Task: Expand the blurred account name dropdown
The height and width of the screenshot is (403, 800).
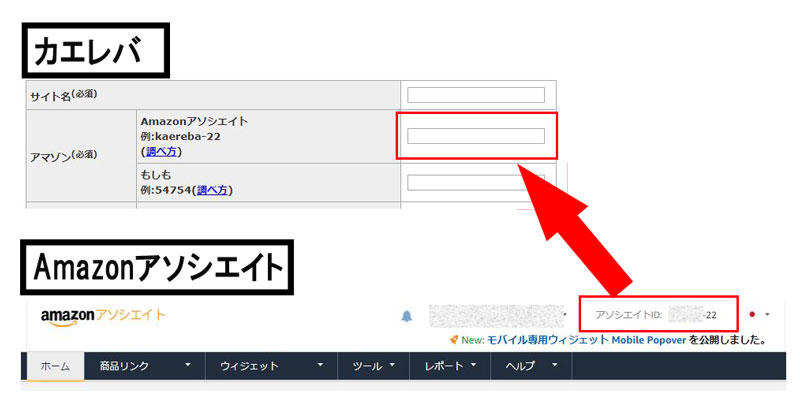Action: point(565,315)
